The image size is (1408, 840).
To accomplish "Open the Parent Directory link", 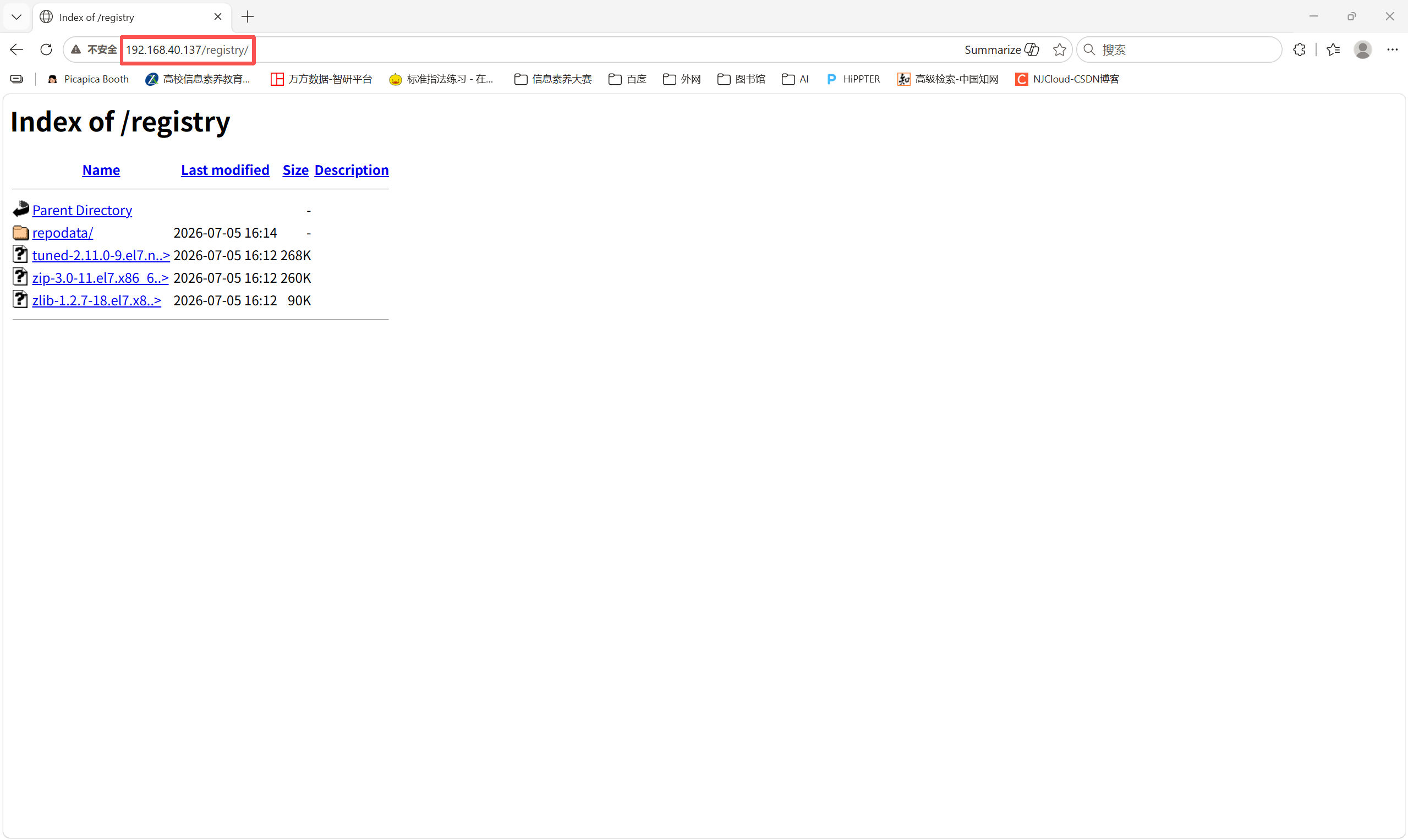I will click(x=82, y=210).
